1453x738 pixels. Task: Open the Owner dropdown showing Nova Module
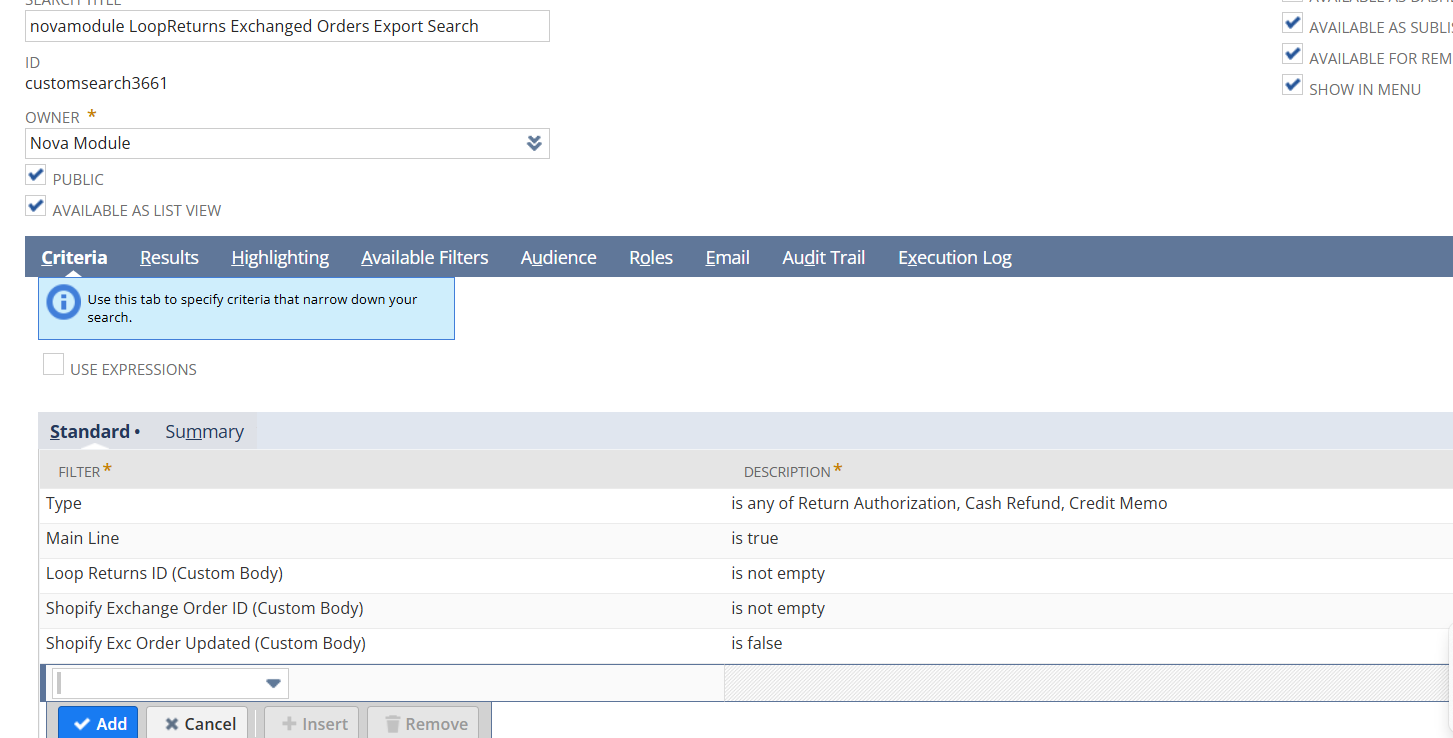pos(287,143)
